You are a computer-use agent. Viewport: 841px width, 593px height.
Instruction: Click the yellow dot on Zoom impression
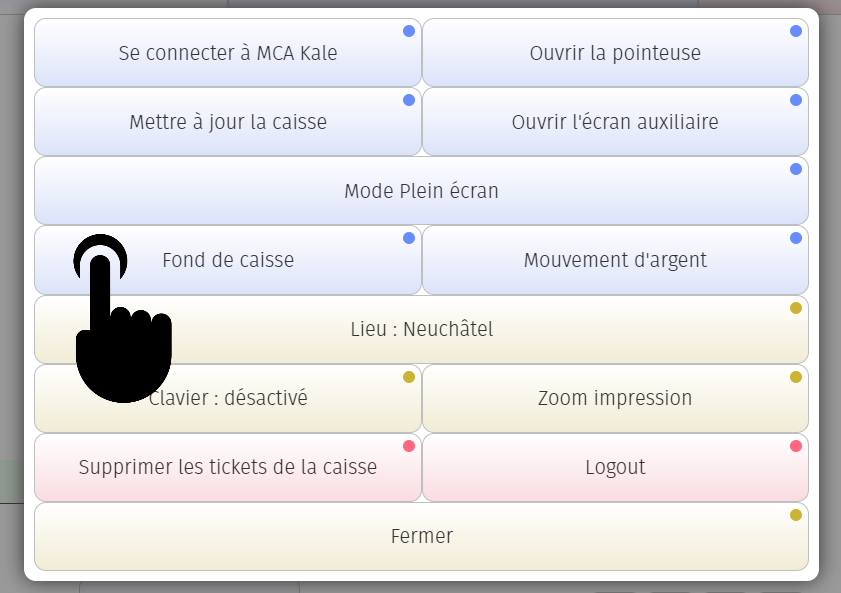point(796,377)
